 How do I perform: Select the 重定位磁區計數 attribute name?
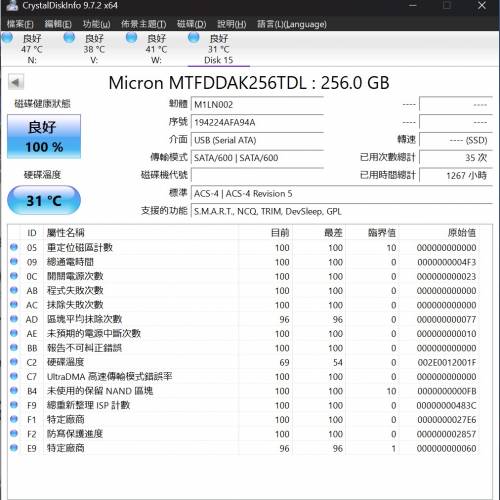(x=80, y=247)
